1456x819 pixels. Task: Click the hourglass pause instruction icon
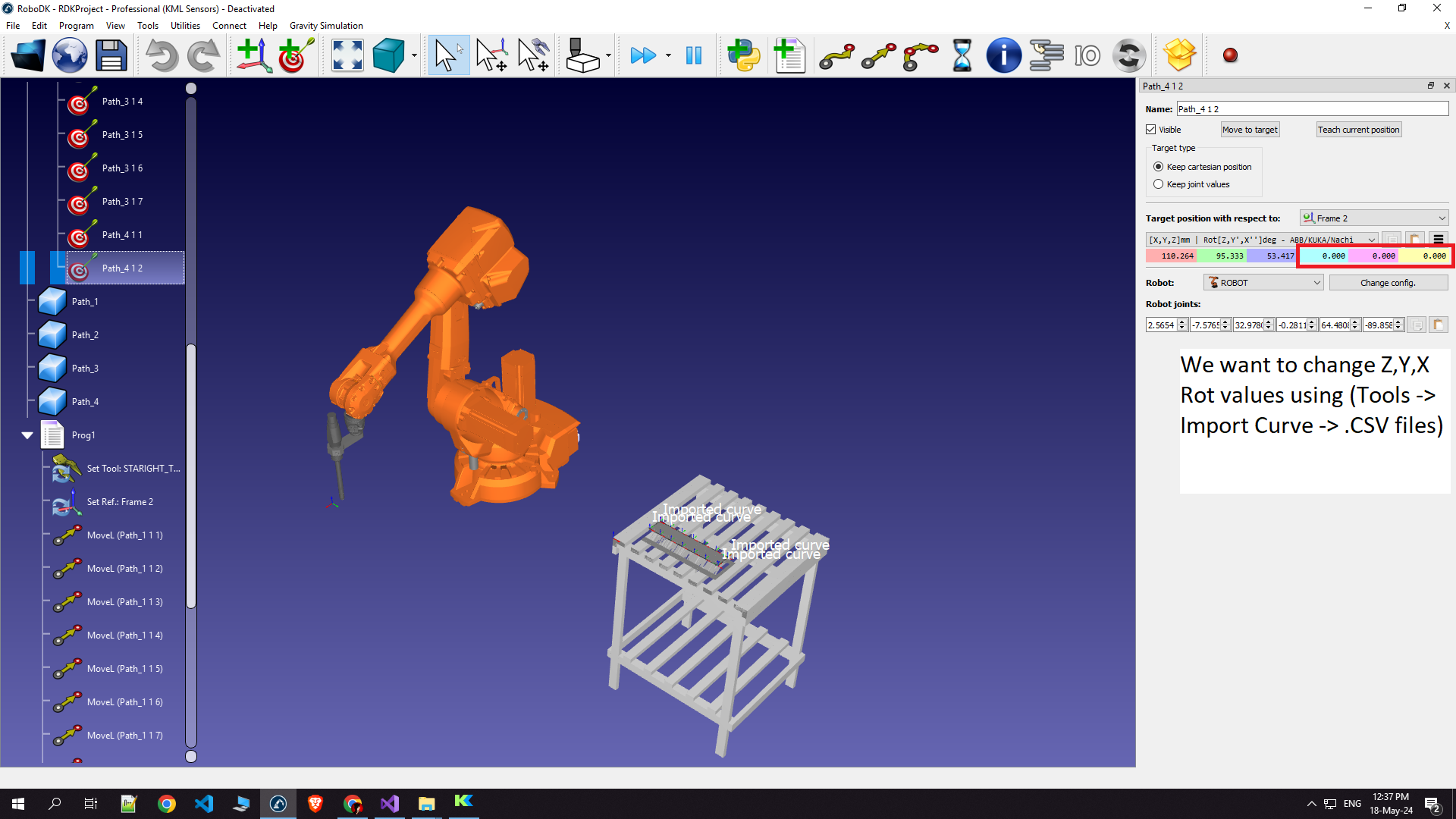(x=962, y=55)
